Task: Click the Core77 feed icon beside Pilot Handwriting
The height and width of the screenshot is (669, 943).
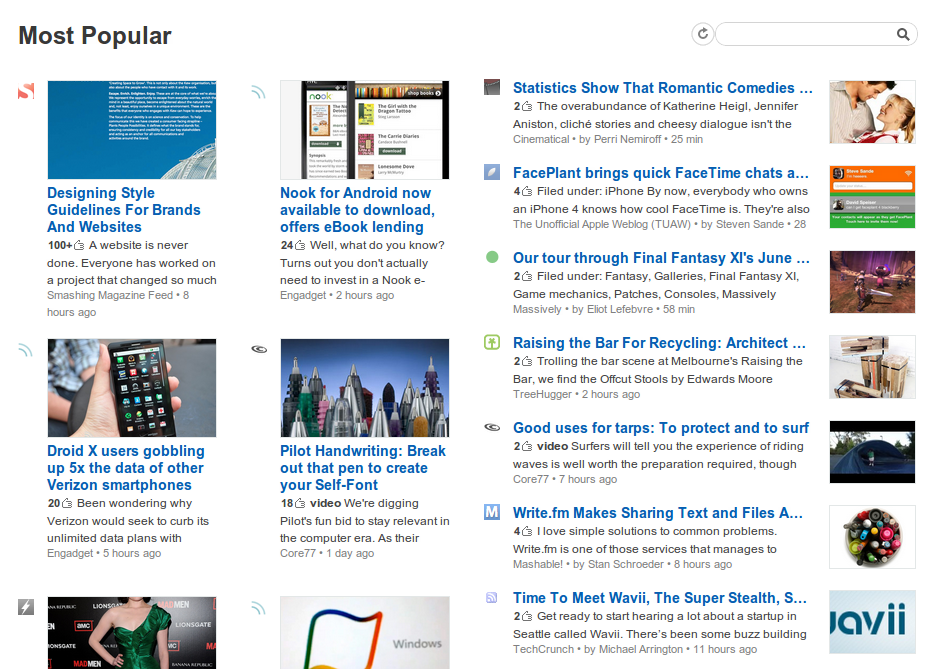Action: click(x=259, y=349)
